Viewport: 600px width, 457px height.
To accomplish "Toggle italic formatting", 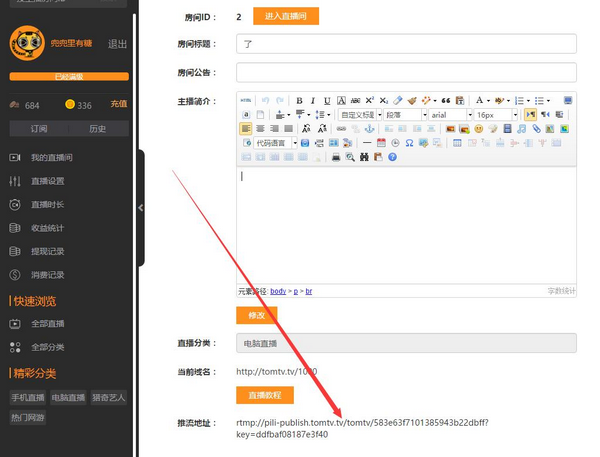I will (x=313, y=101).
